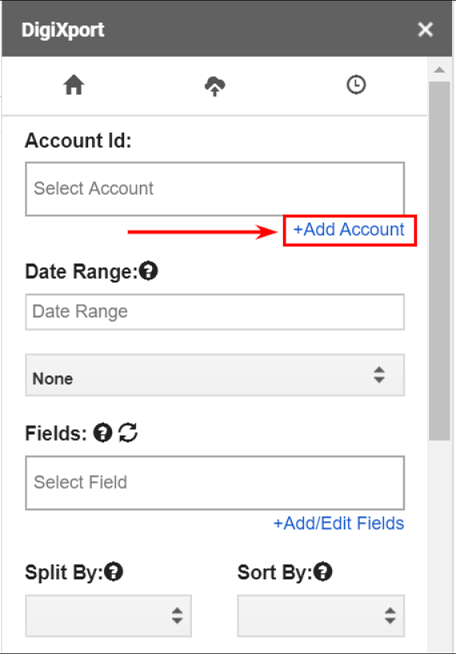The height and width of the screenshot is (654, 456).
Task: Open the Sort By dropdown
Action: (321, 616)
